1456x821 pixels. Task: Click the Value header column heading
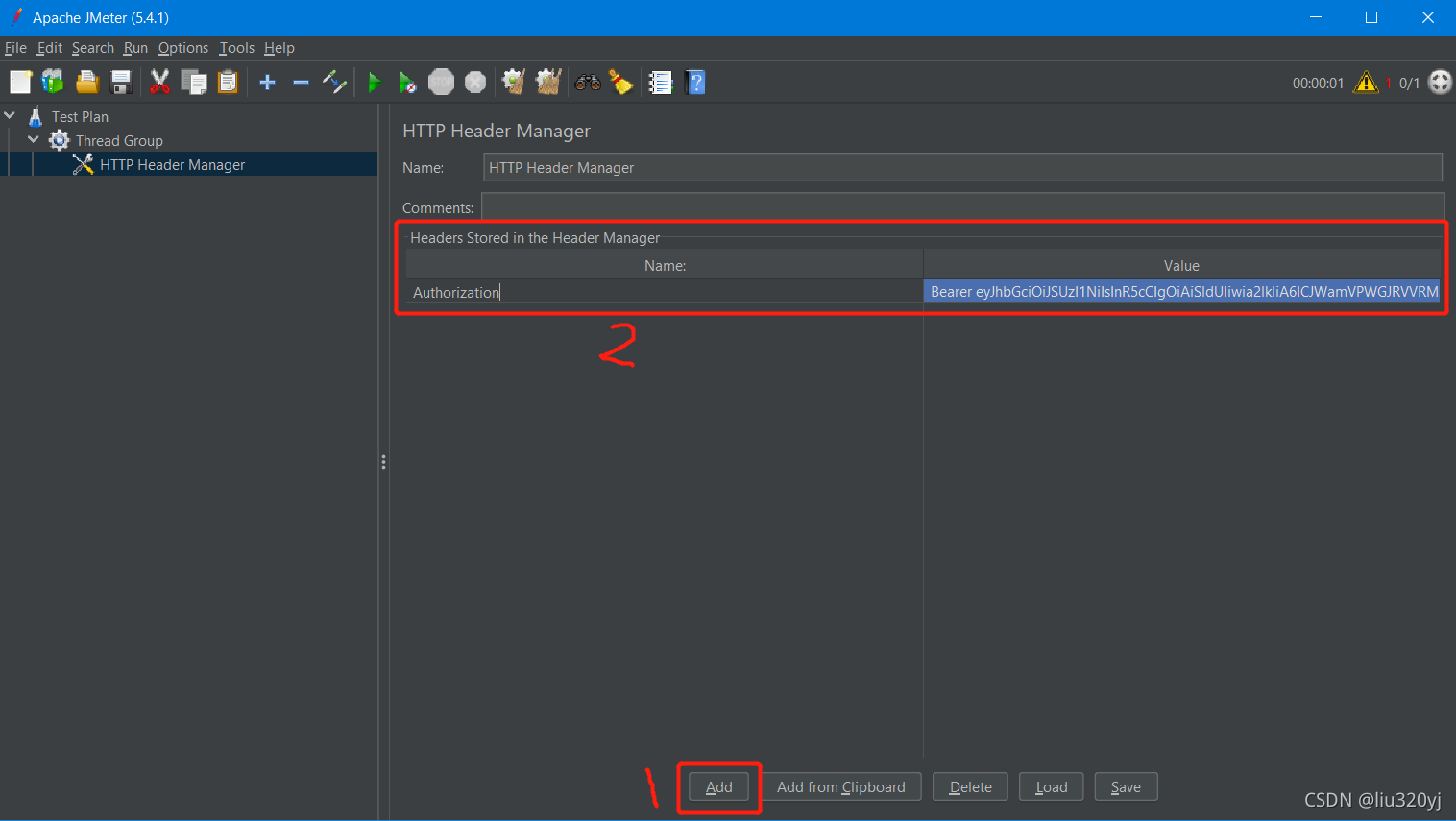click(1182, 265)
